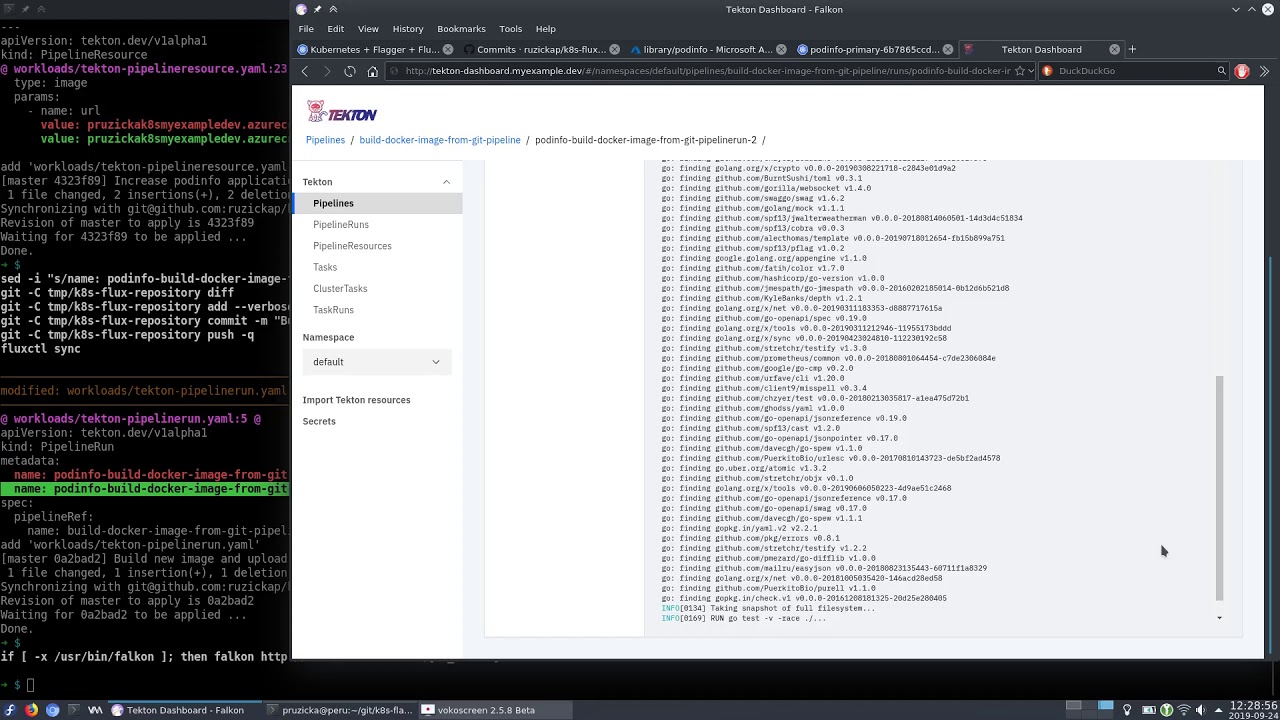Image resolution: width=1280 pixels, height=720 pixels.
Task: Reload the Tekton Dashboard page
Action: point(350,71)
